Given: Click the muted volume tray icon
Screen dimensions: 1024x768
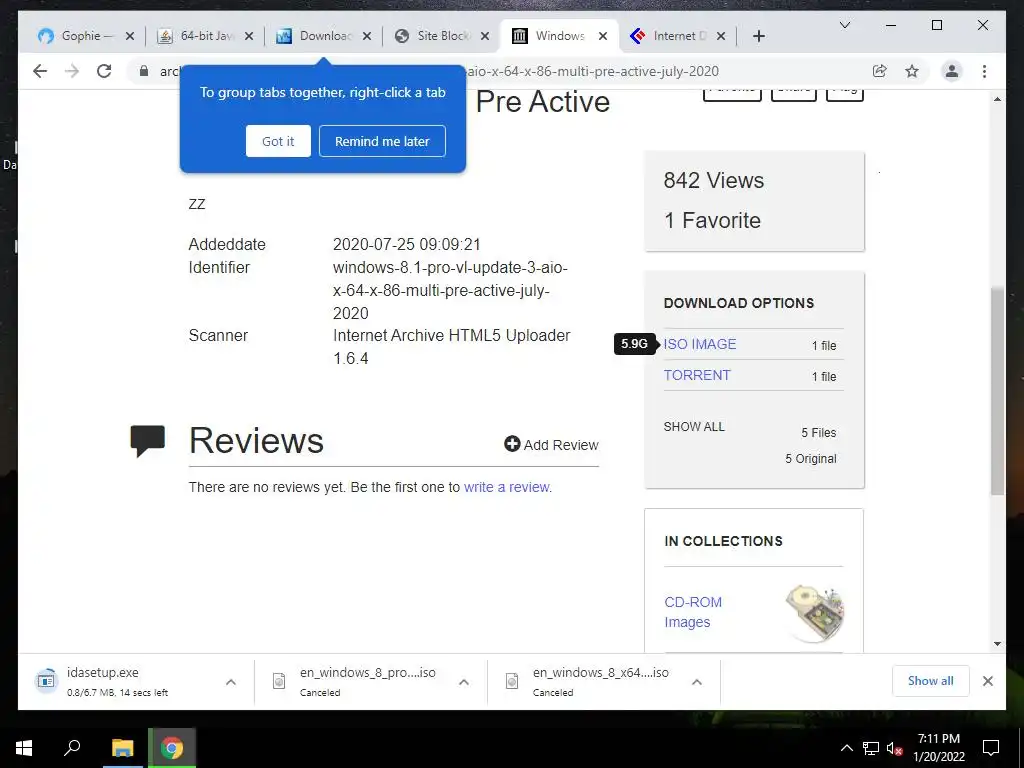Looking at the screenshot, I should pos(895,748).
